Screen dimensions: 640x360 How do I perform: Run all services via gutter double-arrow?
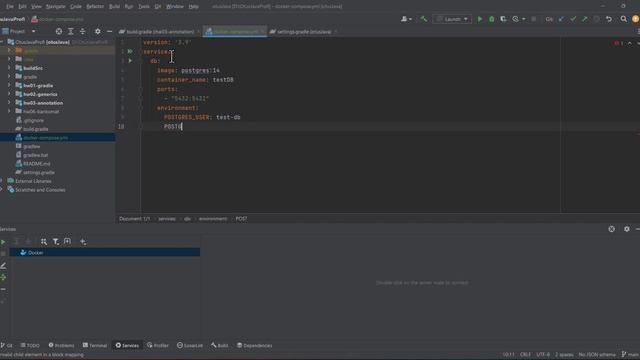coord(130,51)
